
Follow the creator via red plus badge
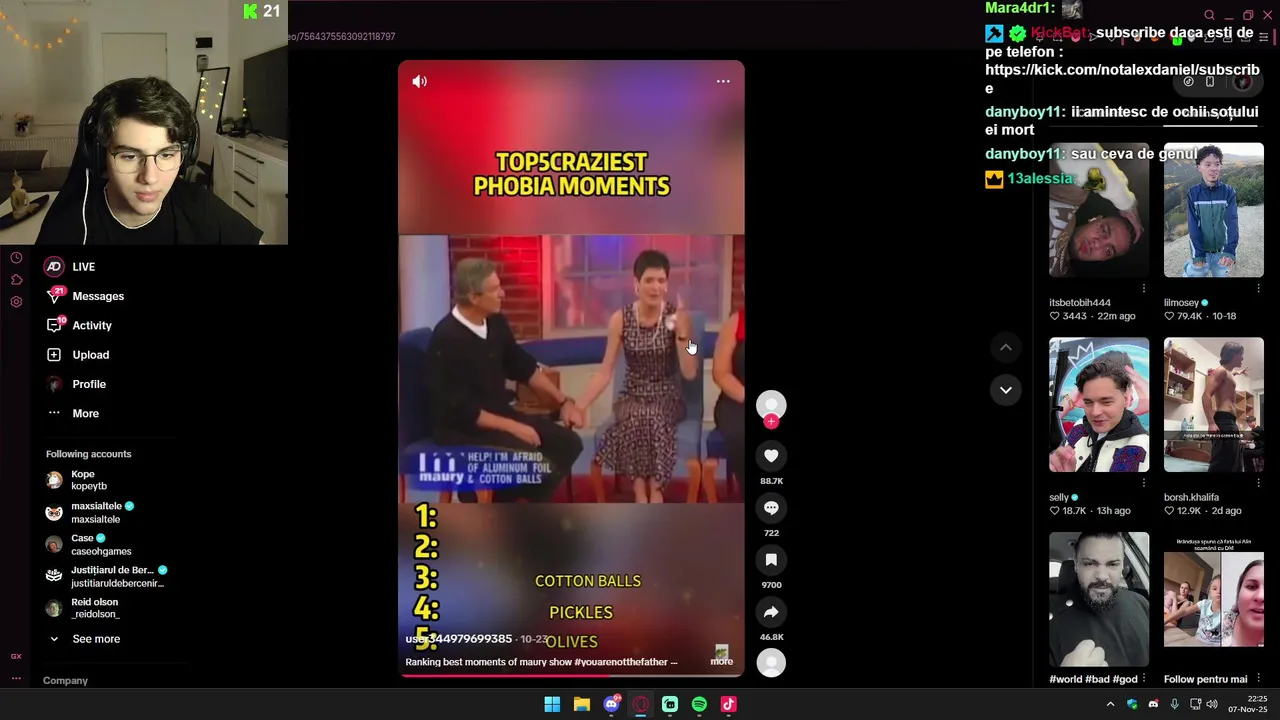tap(771, 422)
